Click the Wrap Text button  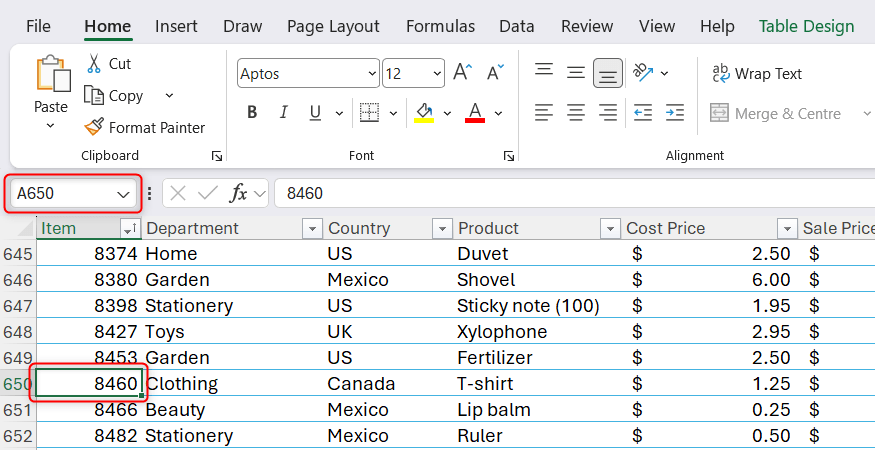pyautogui.click(x=757, y=73)
